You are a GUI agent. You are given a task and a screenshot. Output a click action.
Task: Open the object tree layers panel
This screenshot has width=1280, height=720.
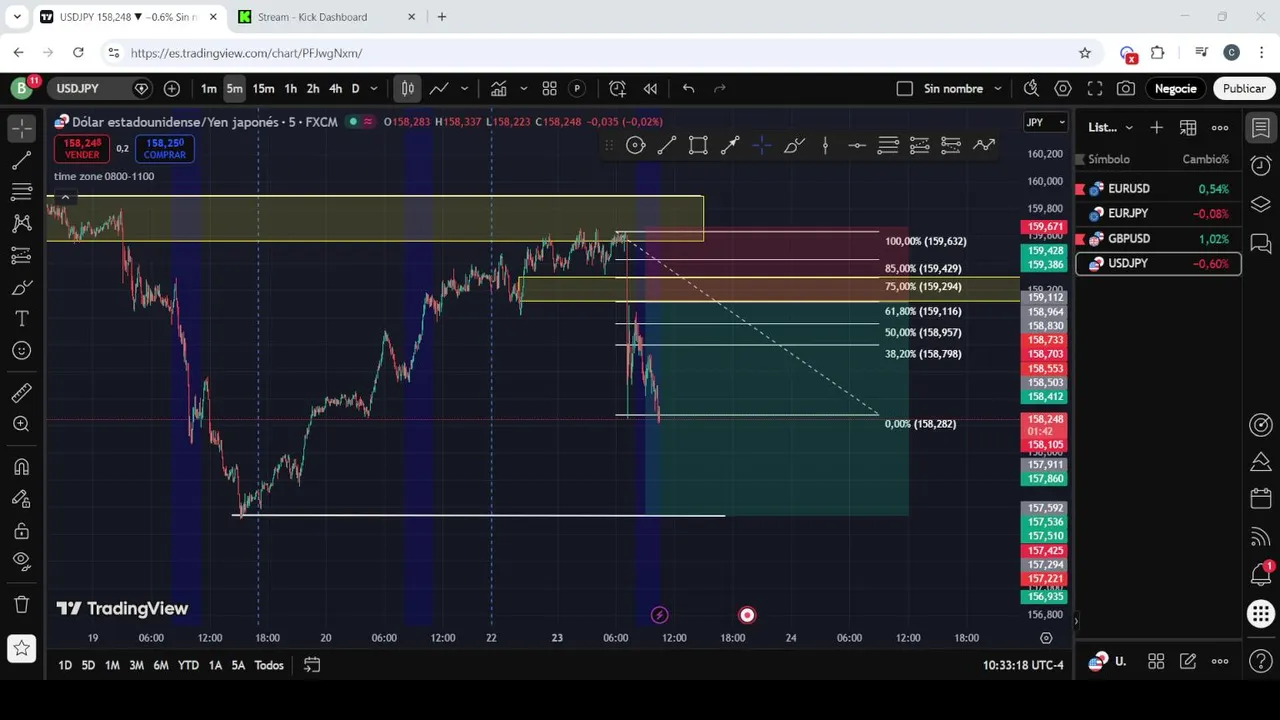tap(1261, 205)
